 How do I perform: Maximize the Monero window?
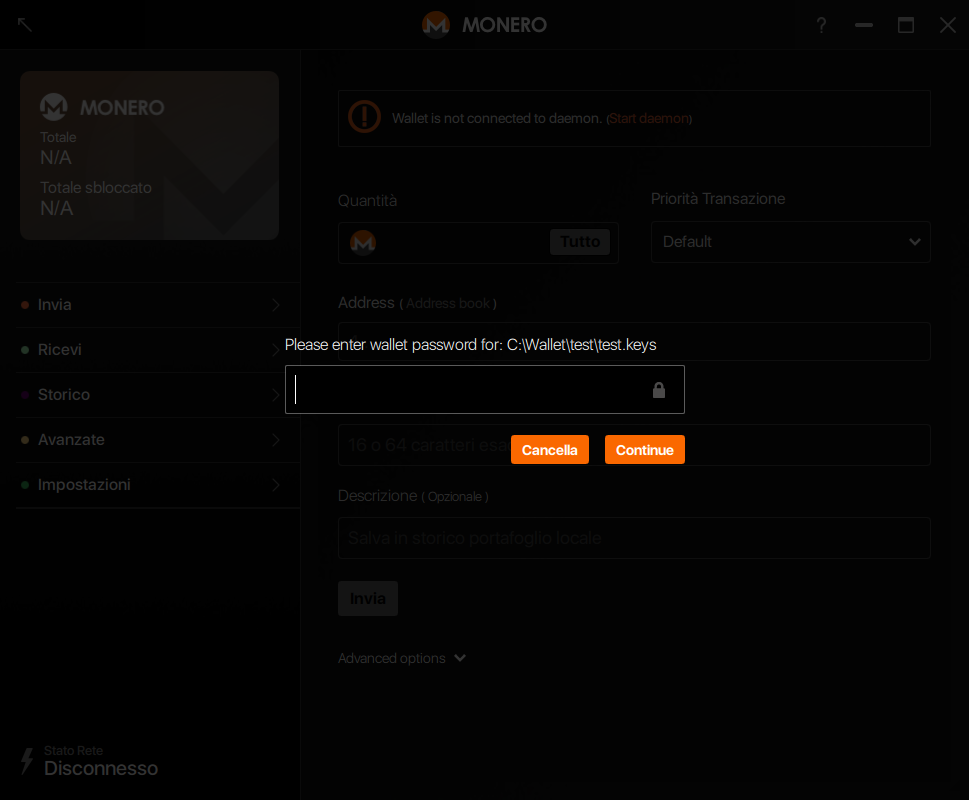(x=905, y=25)
